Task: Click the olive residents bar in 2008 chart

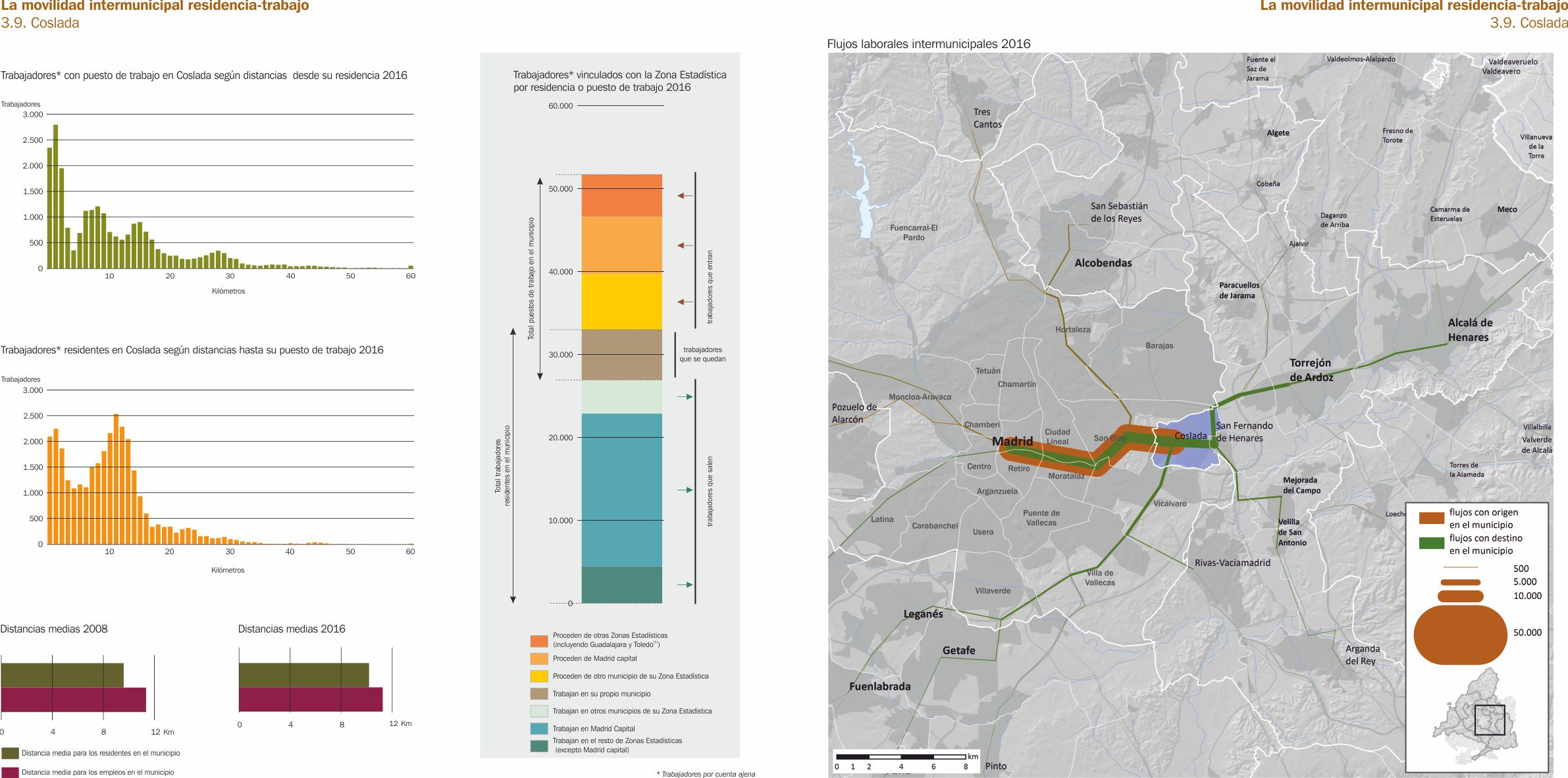Action: click(62, 675)
